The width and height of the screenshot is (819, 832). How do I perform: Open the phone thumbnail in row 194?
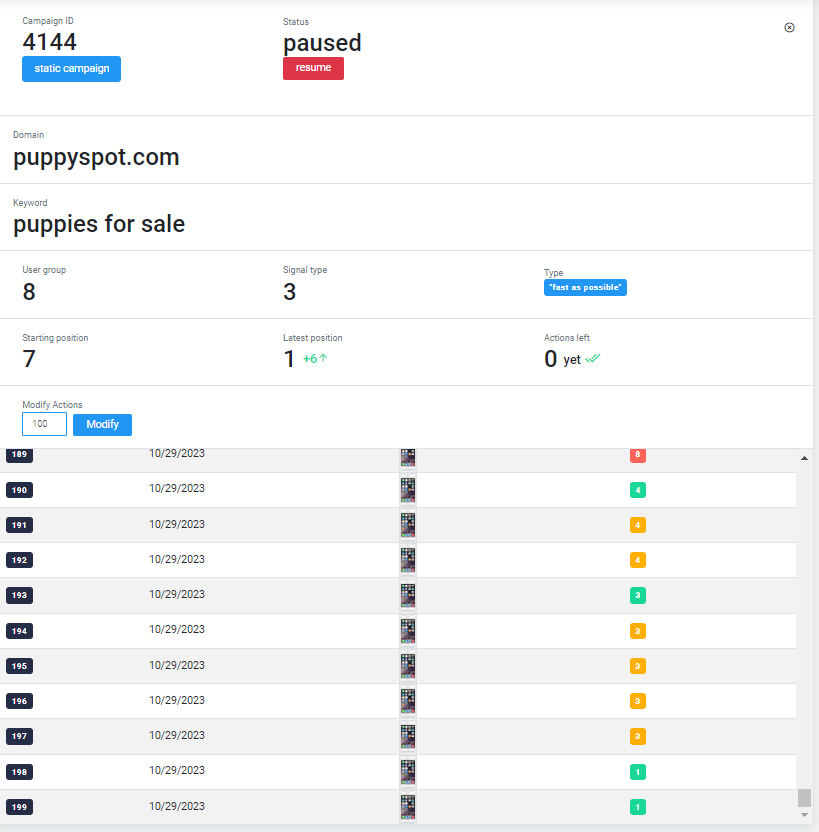click(408, 630)
